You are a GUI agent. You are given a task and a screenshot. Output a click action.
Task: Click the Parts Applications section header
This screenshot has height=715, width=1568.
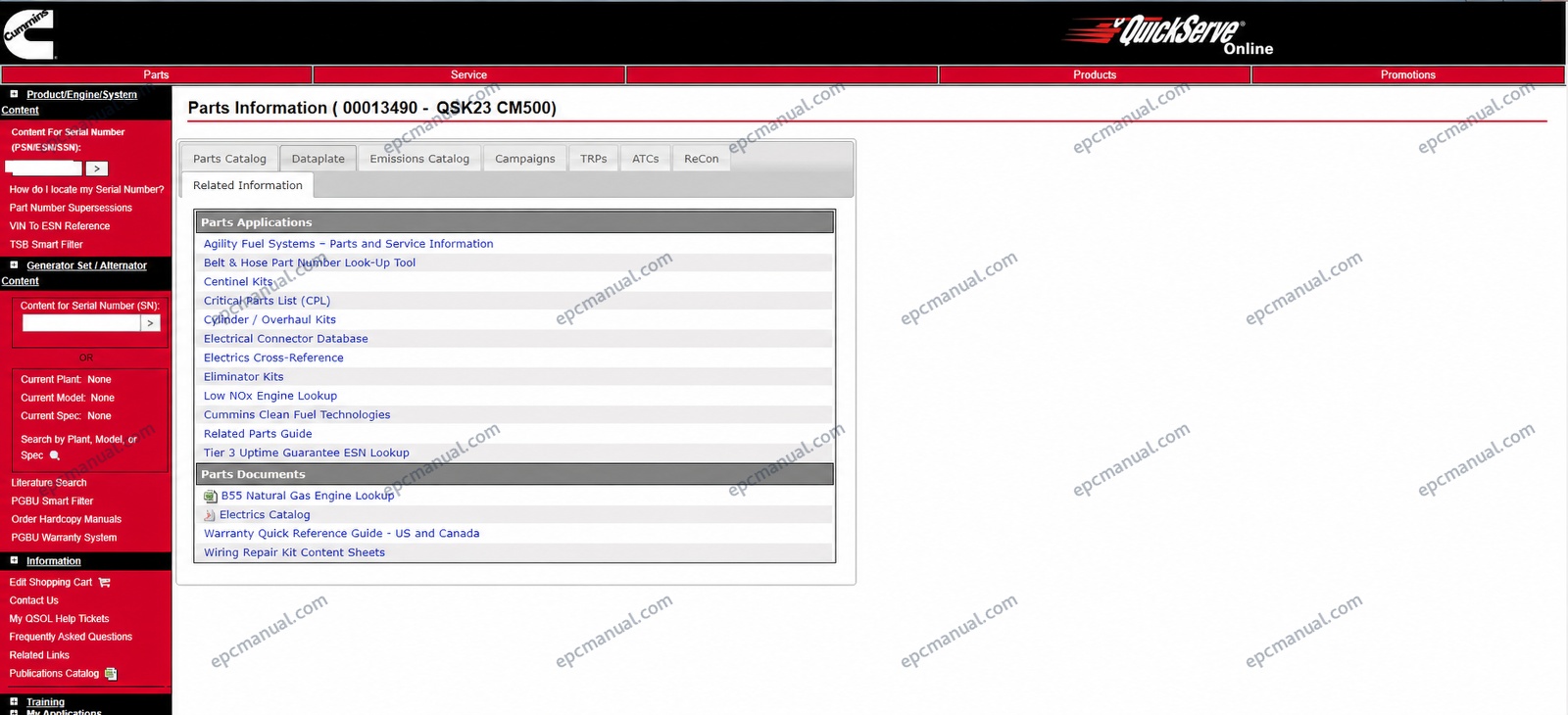point(514,222)
